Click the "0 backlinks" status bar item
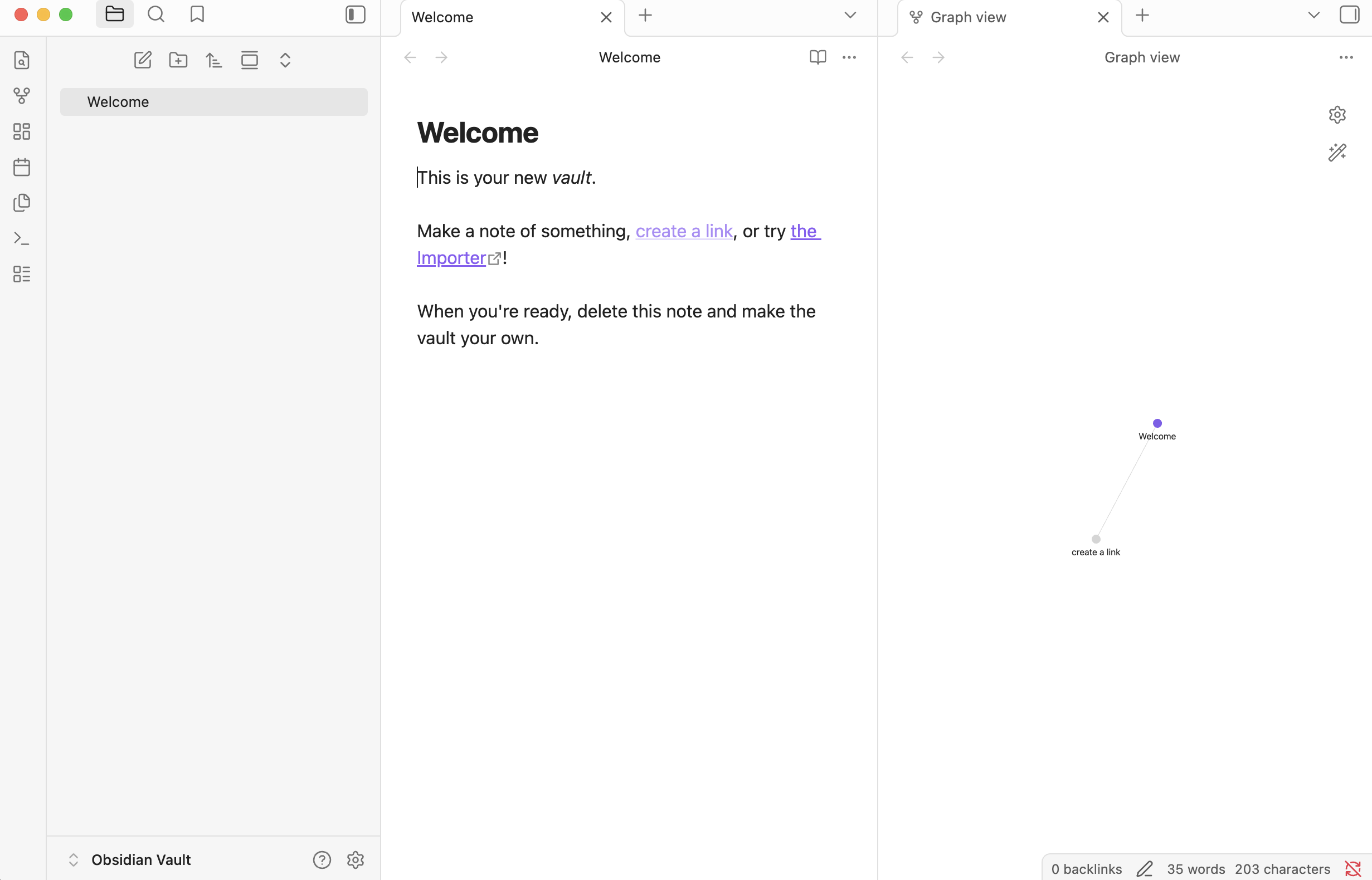 coord(1086,868)
